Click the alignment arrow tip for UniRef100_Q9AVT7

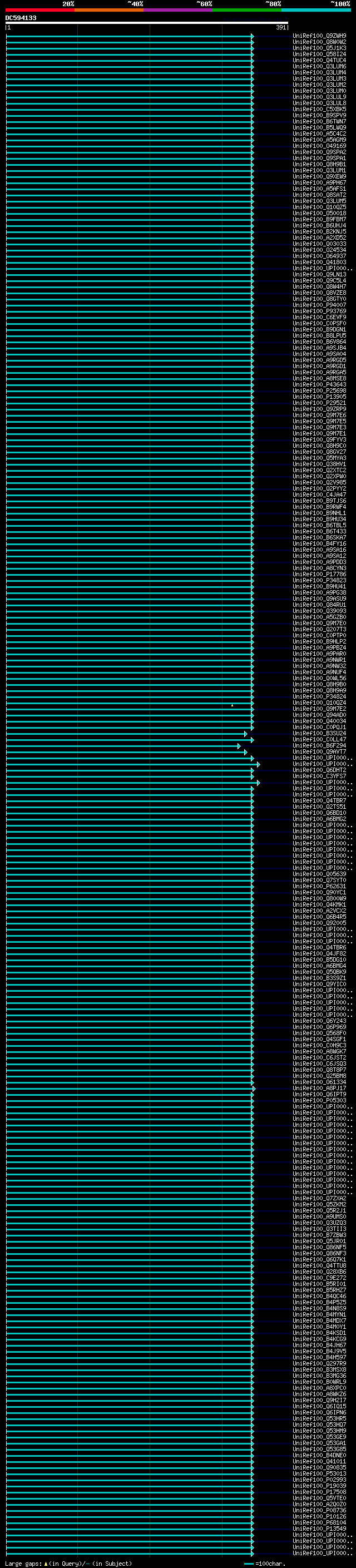pos(246,752)
